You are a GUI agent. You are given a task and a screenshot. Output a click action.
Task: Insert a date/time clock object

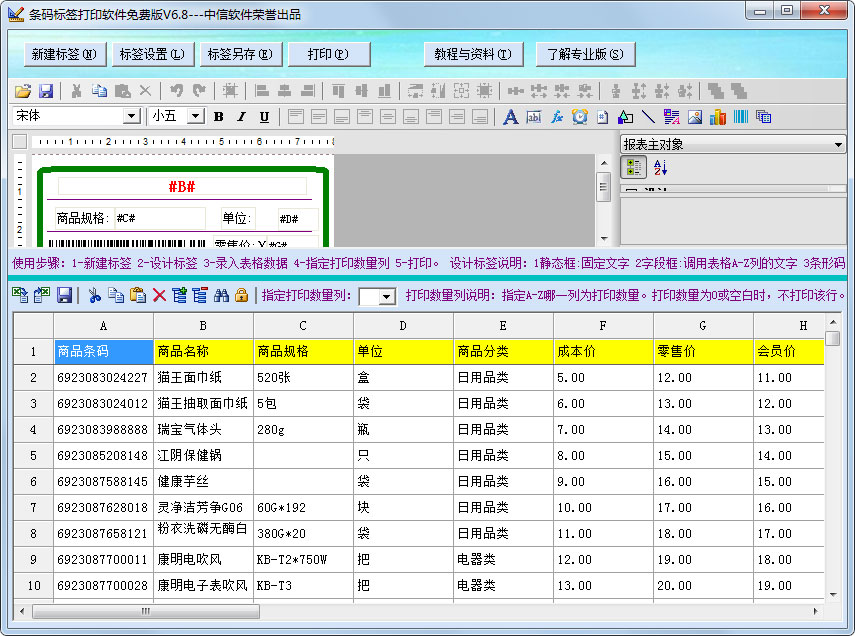click(x=580, y=117)
